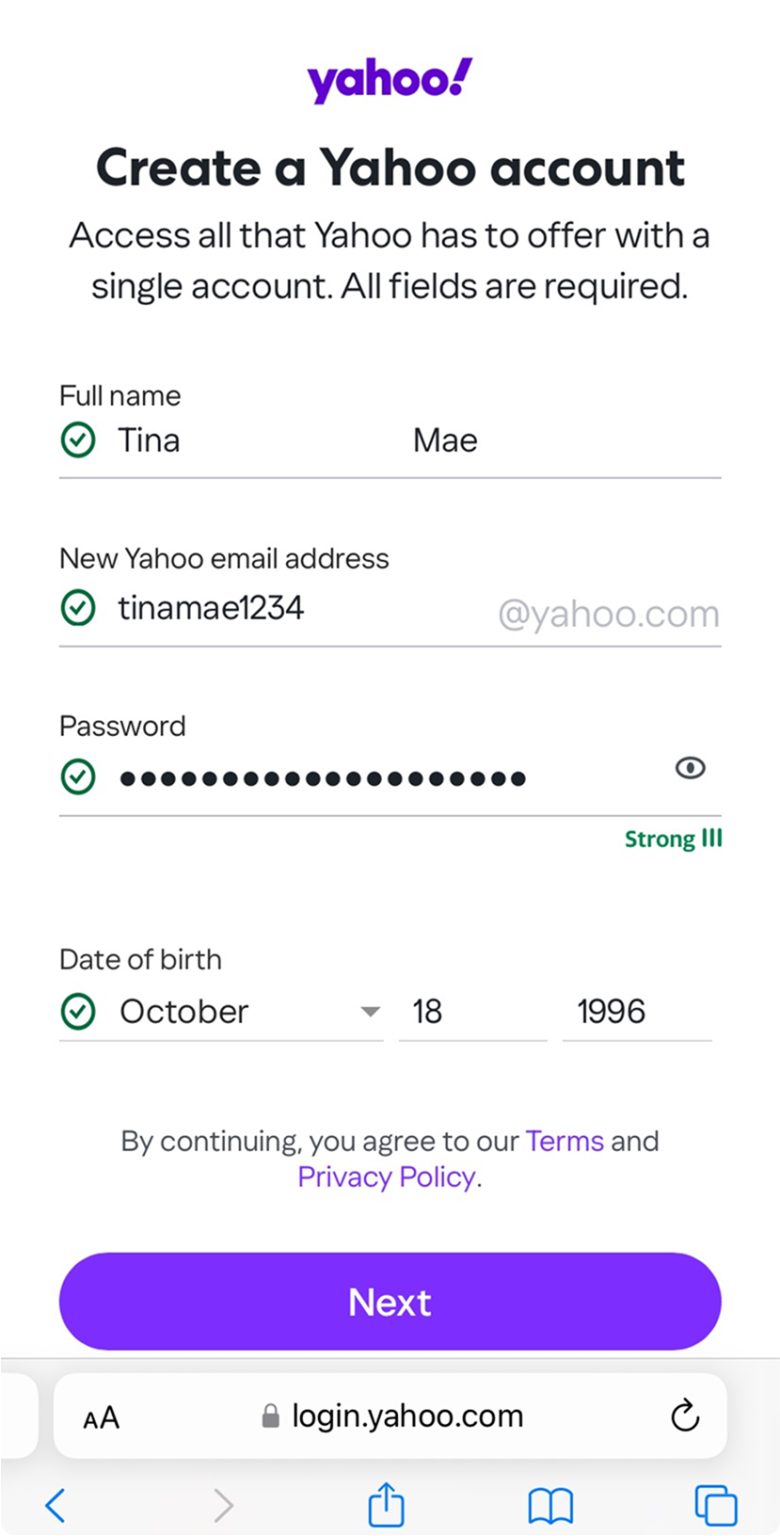The width and height of the screenshot is (780, 1536).
Task: Open the Bookmarks icon
Action: pyautogui.click(x=551, y=1503)
